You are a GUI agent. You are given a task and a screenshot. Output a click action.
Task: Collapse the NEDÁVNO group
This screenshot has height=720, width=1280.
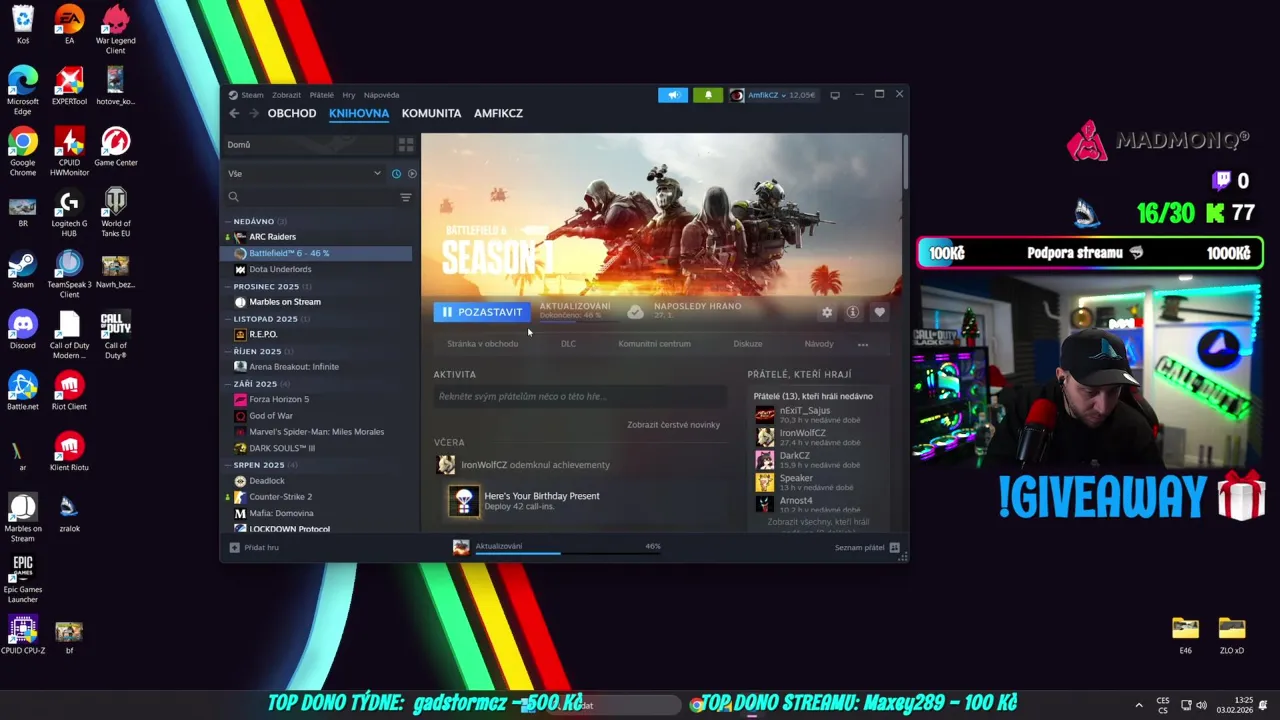pyautogui.click(x=254, y=221)
